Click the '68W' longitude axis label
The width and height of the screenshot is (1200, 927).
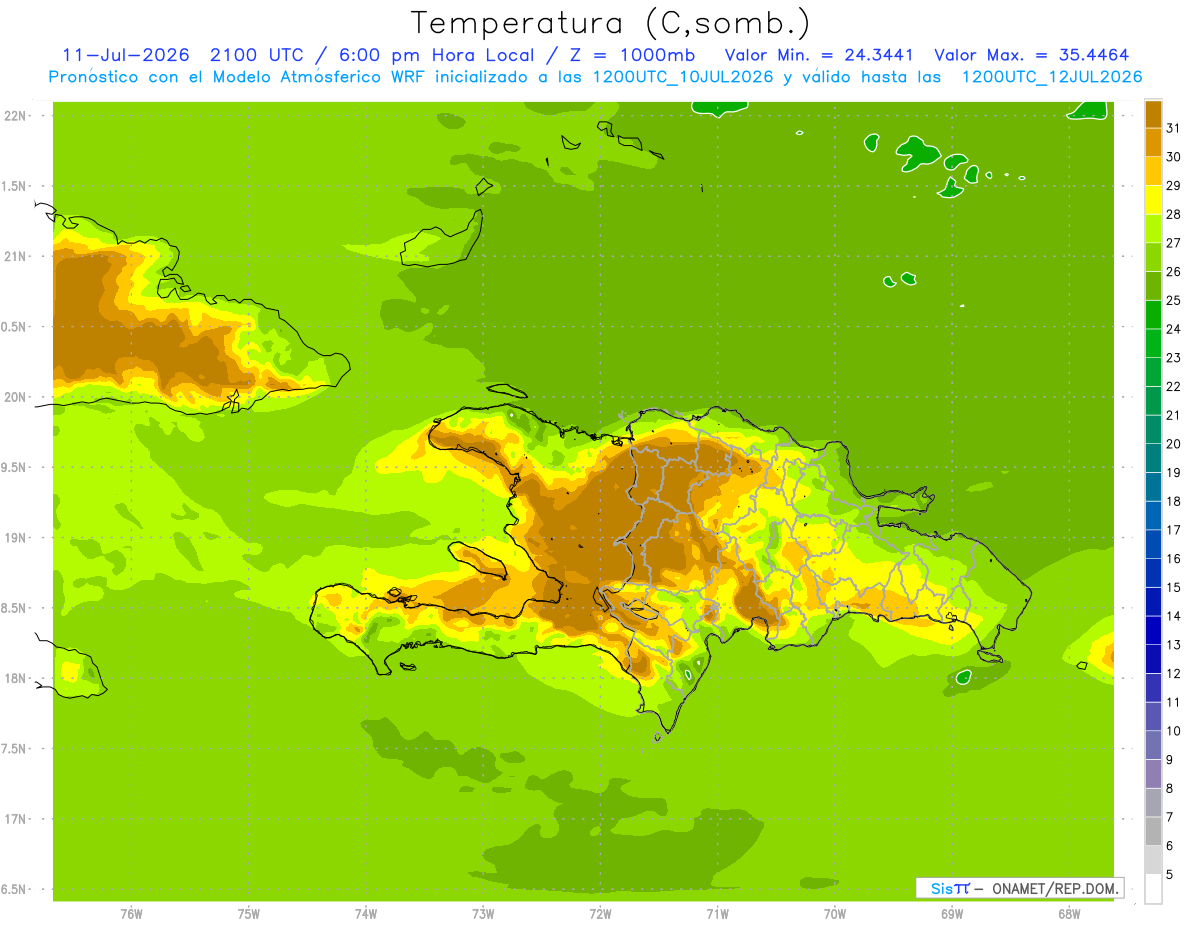tap(1069, 913)
